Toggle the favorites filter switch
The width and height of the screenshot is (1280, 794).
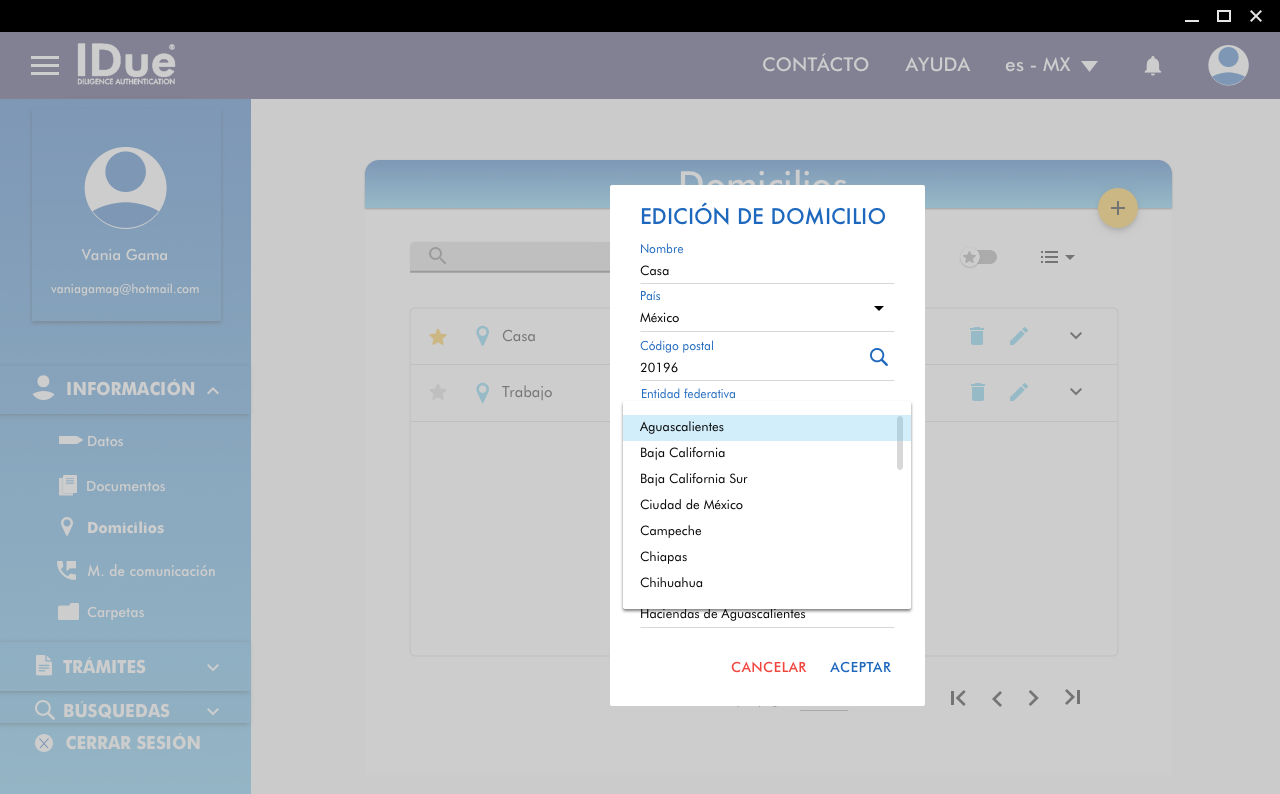point(979,257)
